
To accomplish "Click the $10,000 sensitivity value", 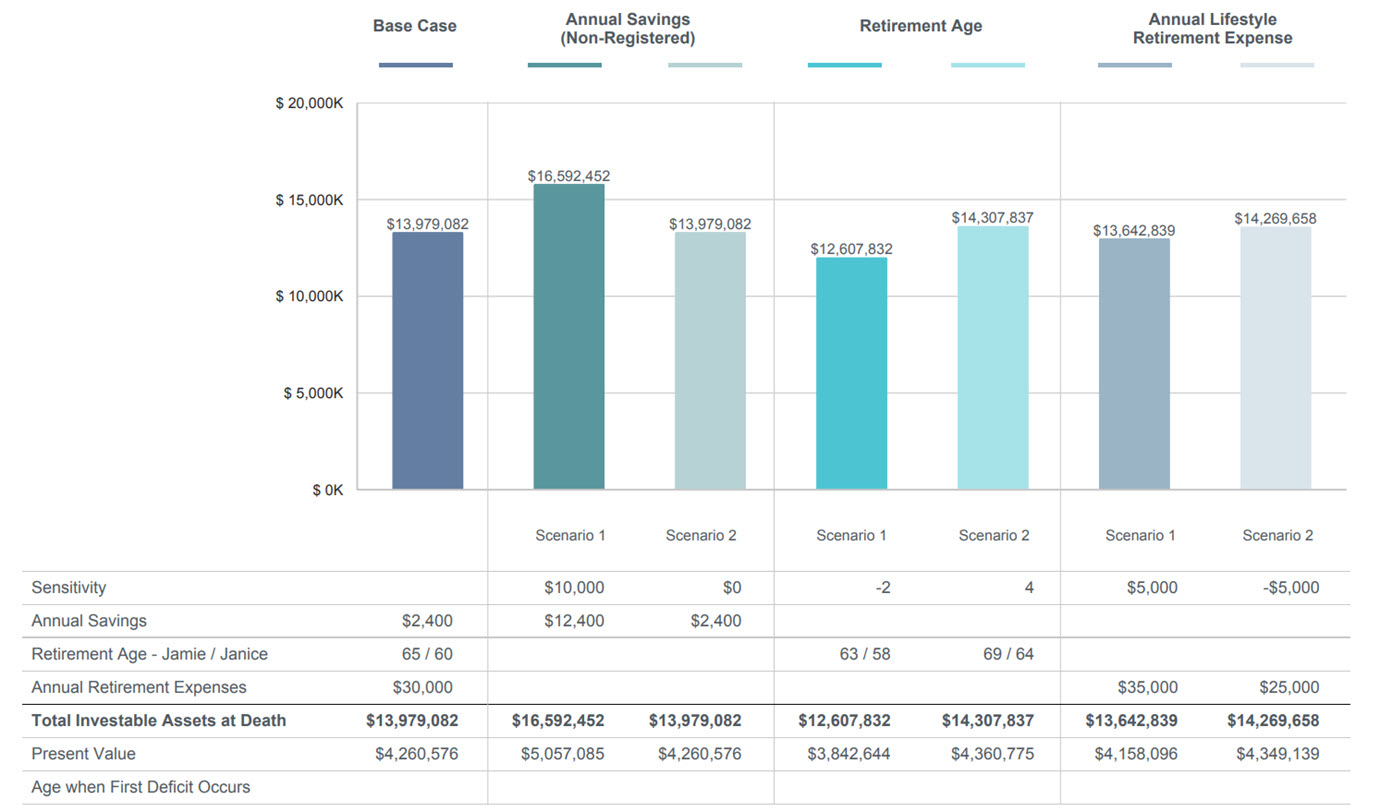I will point(574,588).
